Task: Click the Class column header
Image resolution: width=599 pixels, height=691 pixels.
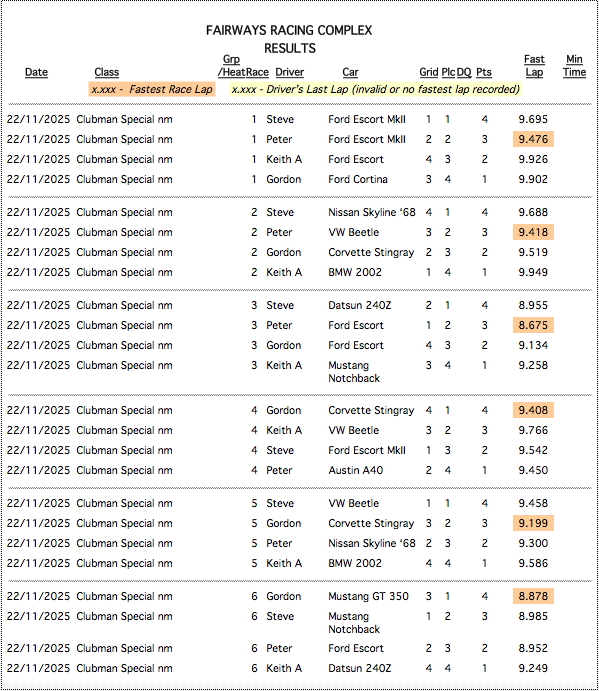Action: click(107, 72)
